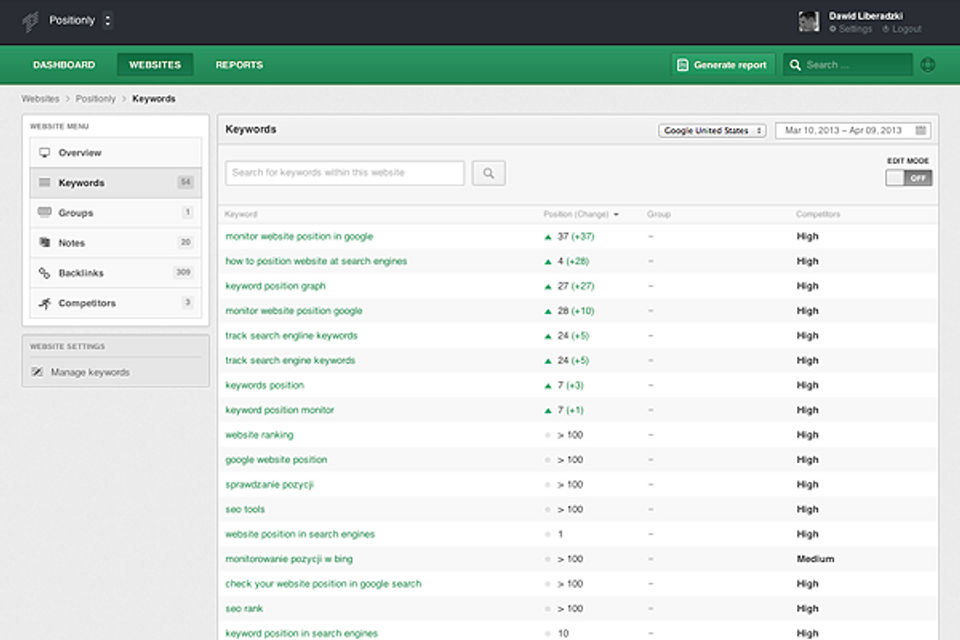Go to the Dashboard tab
Screen dimensions: 960x640
click(x=64, y=65)
